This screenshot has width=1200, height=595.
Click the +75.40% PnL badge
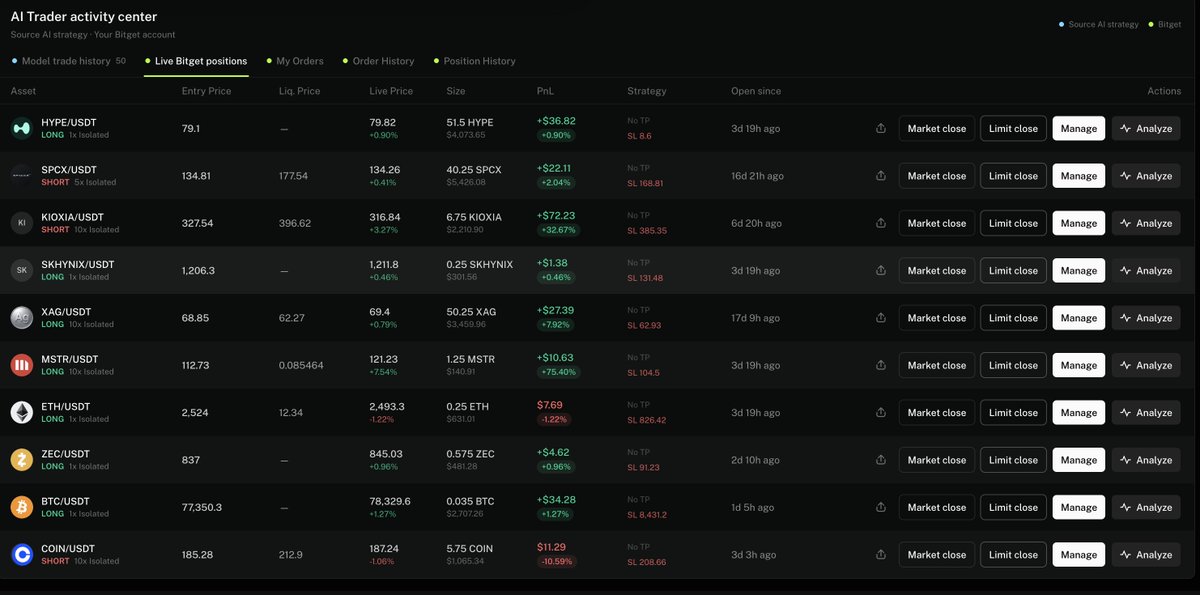tap(559, 372)
